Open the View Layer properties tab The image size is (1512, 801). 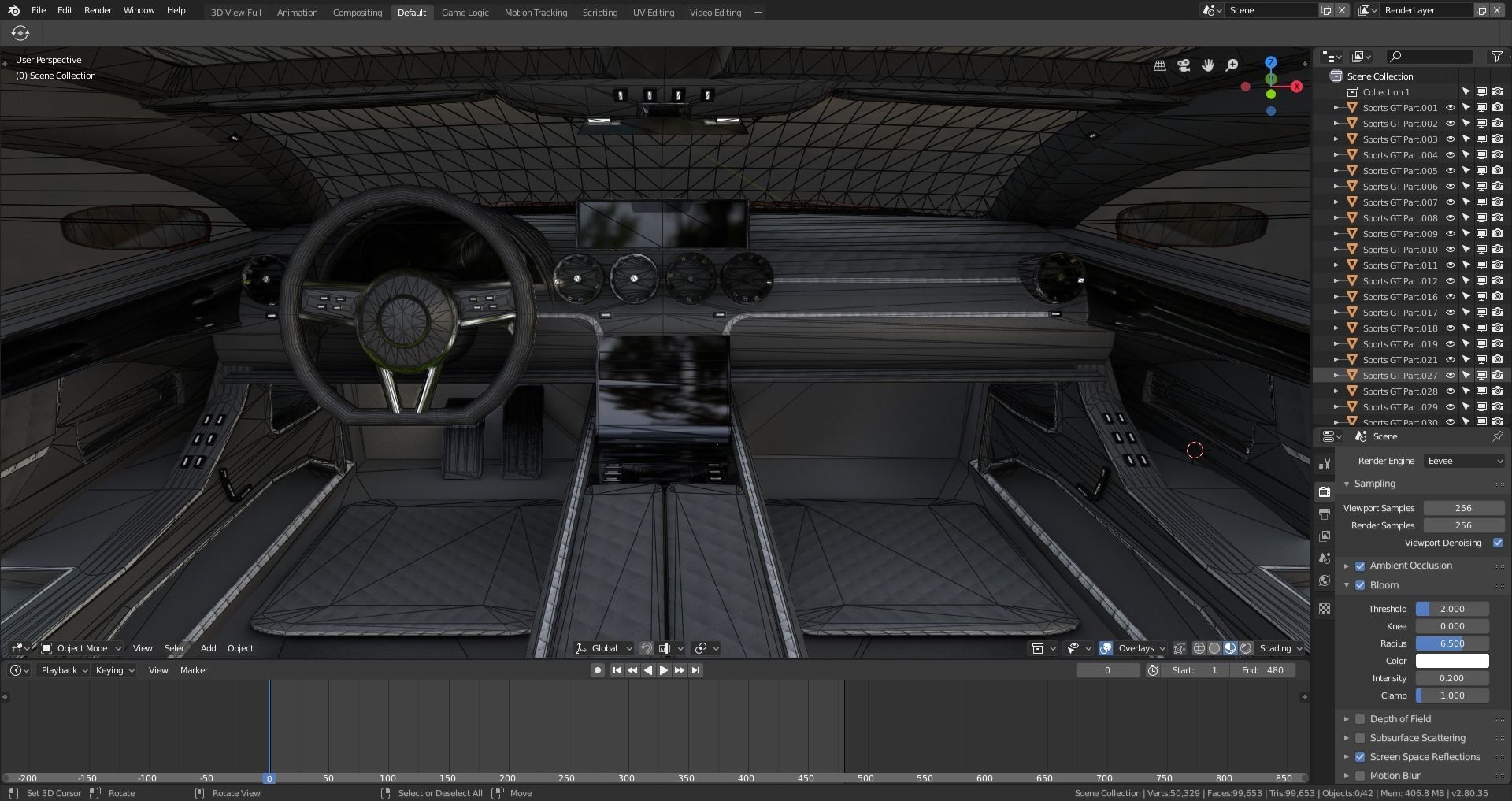coord(1325,536)
